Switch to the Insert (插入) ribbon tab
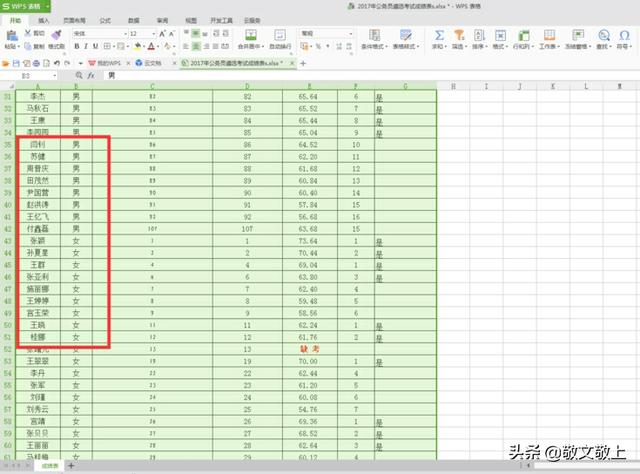This screenshot has width=640, height=474. point(43,20)
